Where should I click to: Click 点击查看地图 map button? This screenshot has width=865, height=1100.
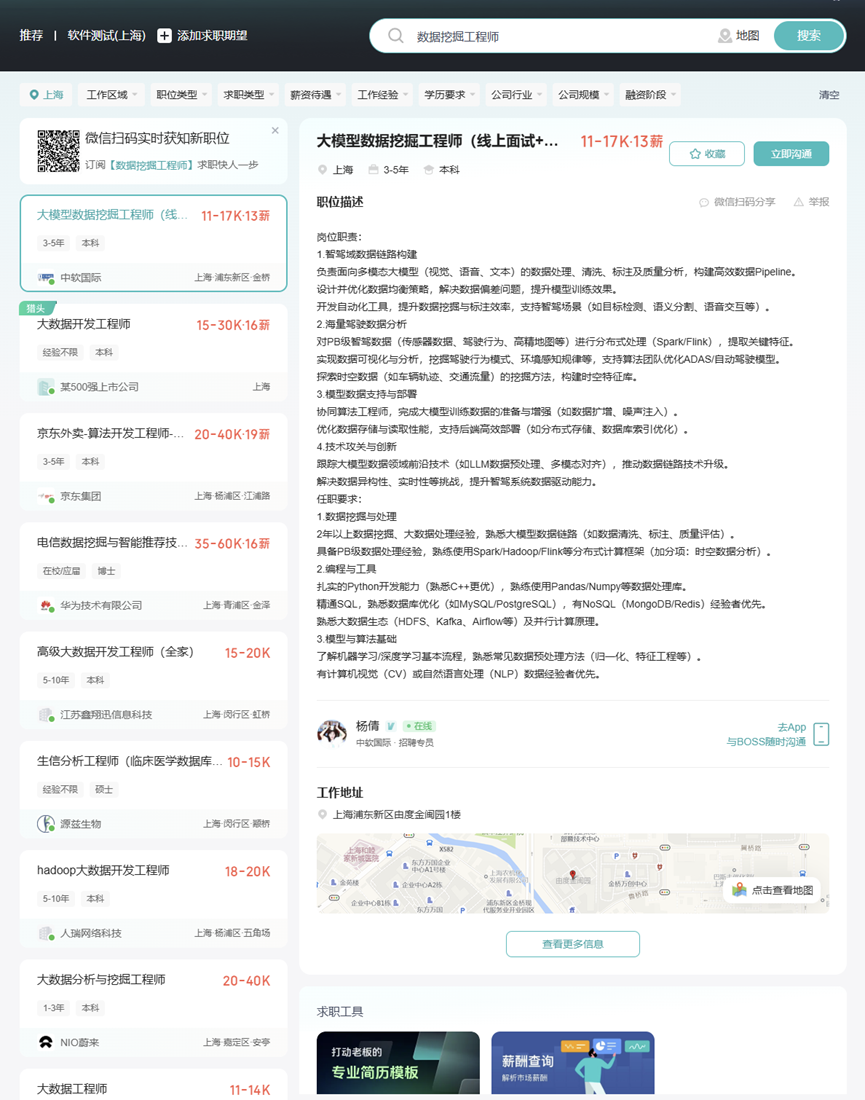coord(772,890)
